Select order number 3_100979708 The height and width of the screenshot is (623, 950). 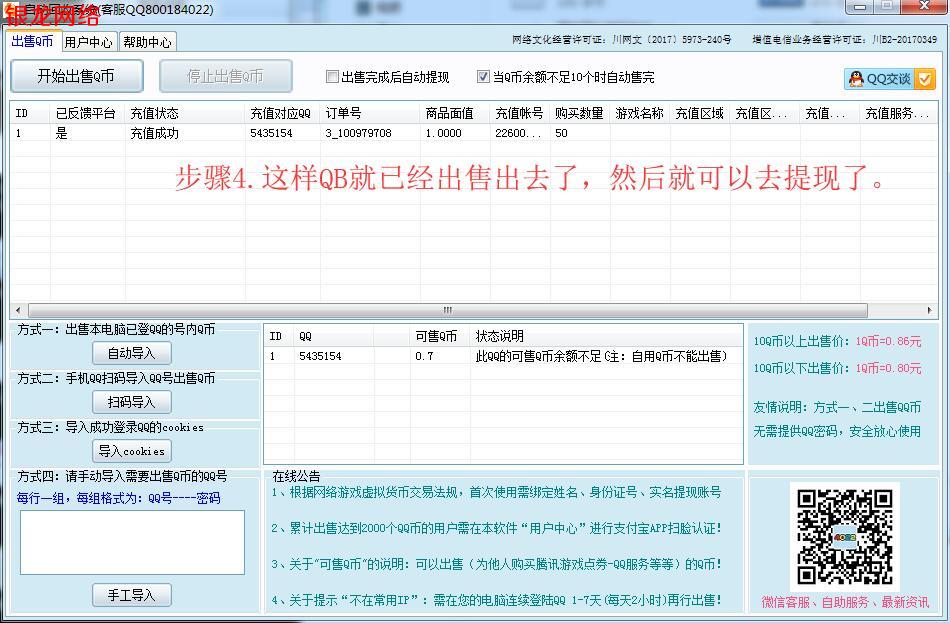tap(358, 133)
